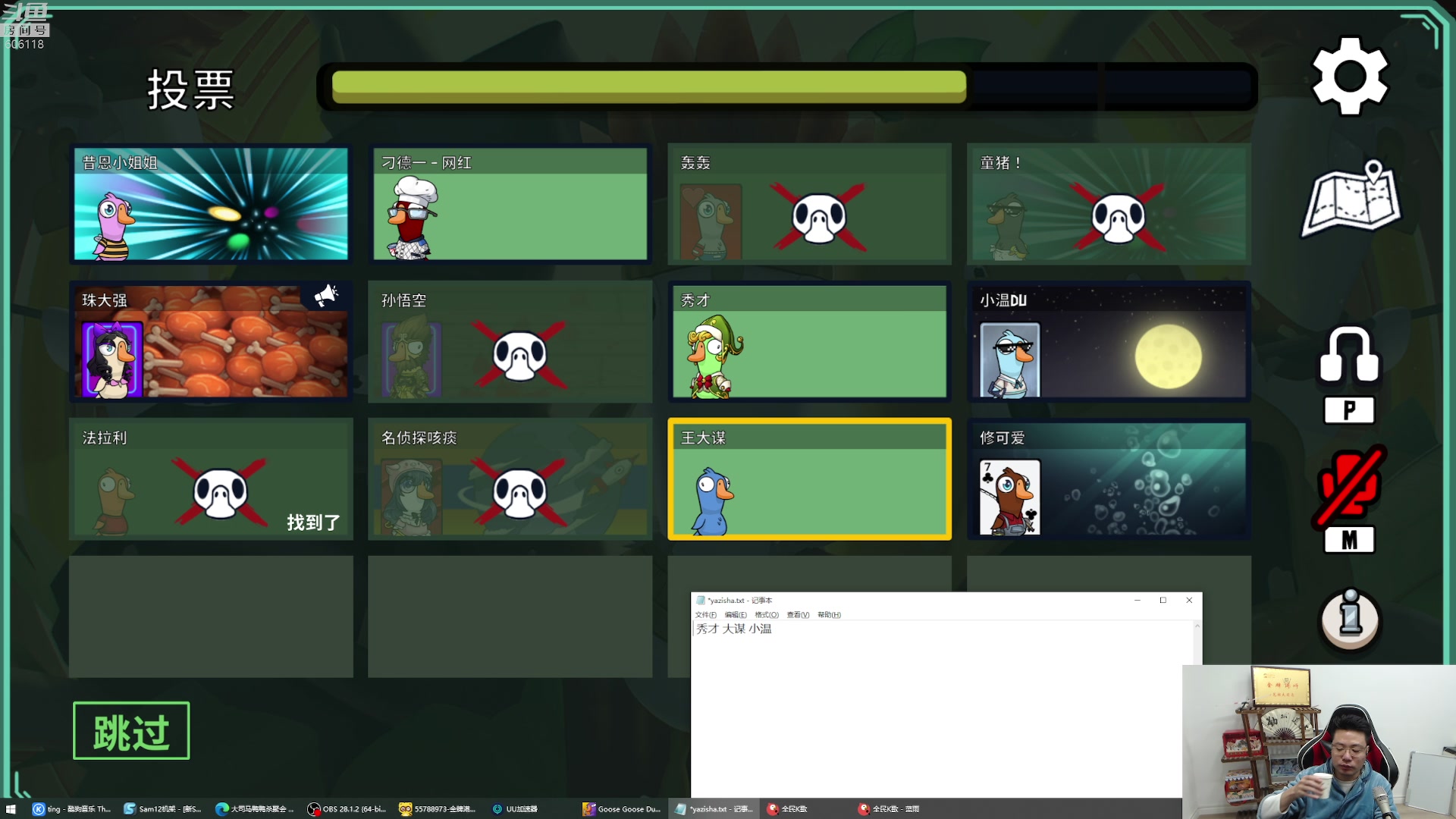Select dead player card 法拉利
The height and width of the screenshot is (819, 1456).
point(211,479)
